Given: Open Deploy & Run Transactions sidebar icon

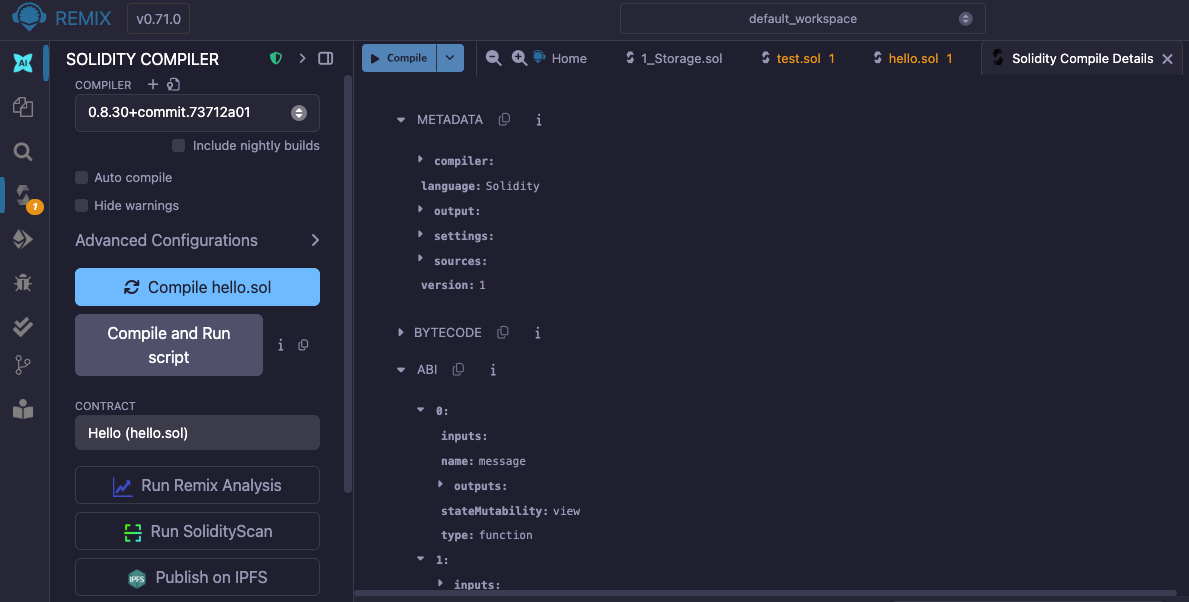Looking at the screenshot, I should pyautogui.click(x=22, y=239).
